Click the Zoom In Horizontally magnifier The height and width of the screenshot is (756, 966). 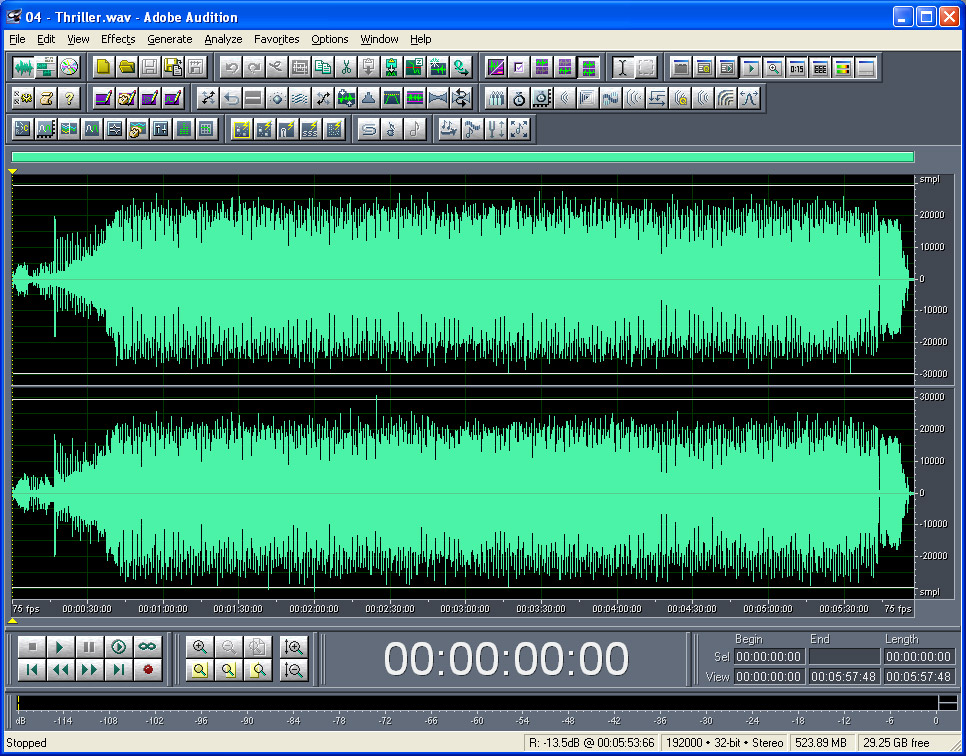200,647
